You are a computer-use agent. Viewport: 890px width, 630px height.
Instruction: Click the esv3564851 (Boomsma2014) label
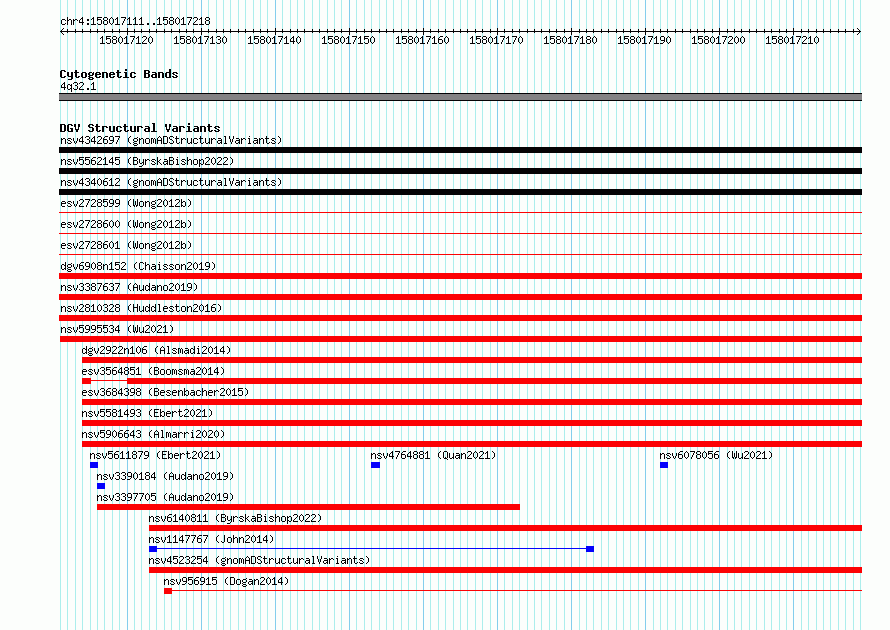(x=153, y=371)
